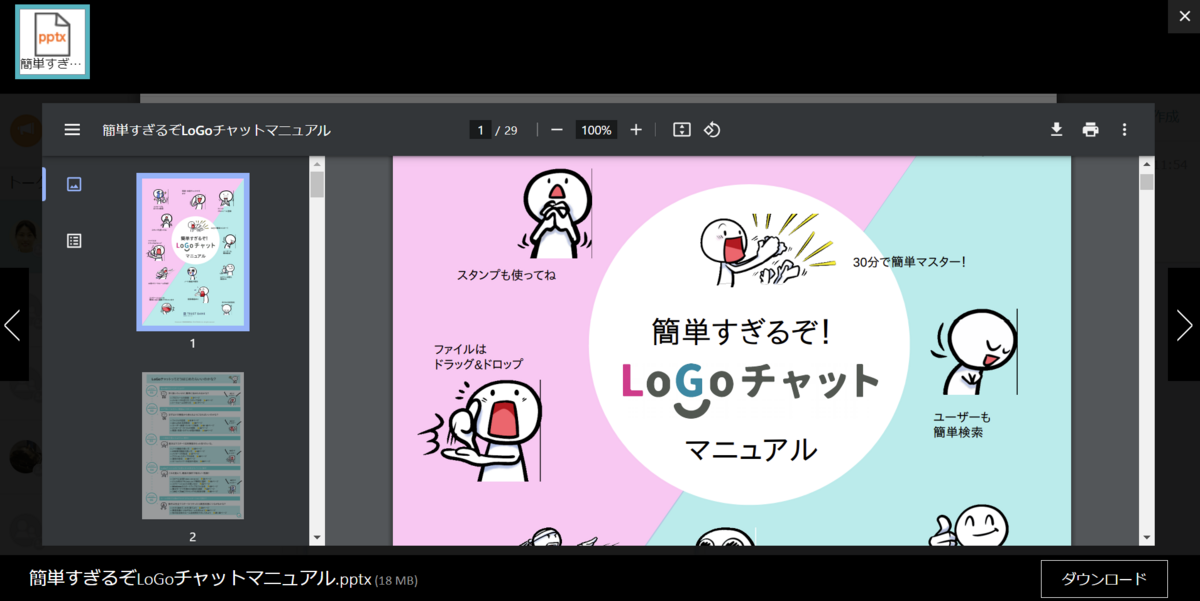Open the more actions three-dot menu
Image resolution: width=1200 pixels, height=601 pixels.
(x=1124, y=130)
